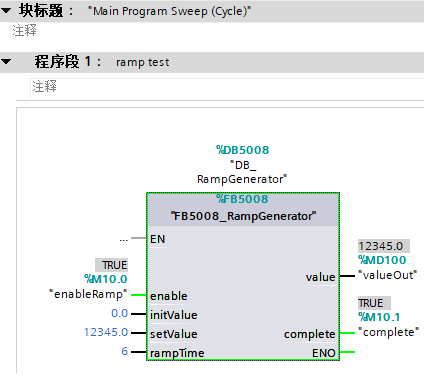Select the %MD100 output address
Image resolution: width=424 pixels, height=385 pixels.
(x=382, y=260)
